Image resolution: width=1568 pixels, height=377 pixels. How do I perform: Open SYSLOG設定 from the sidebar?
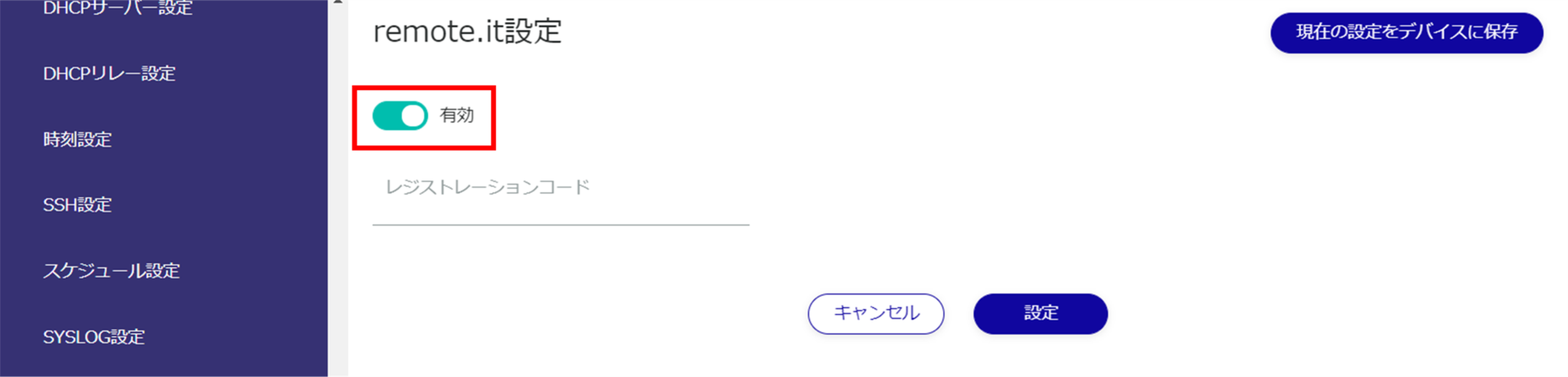93,336
